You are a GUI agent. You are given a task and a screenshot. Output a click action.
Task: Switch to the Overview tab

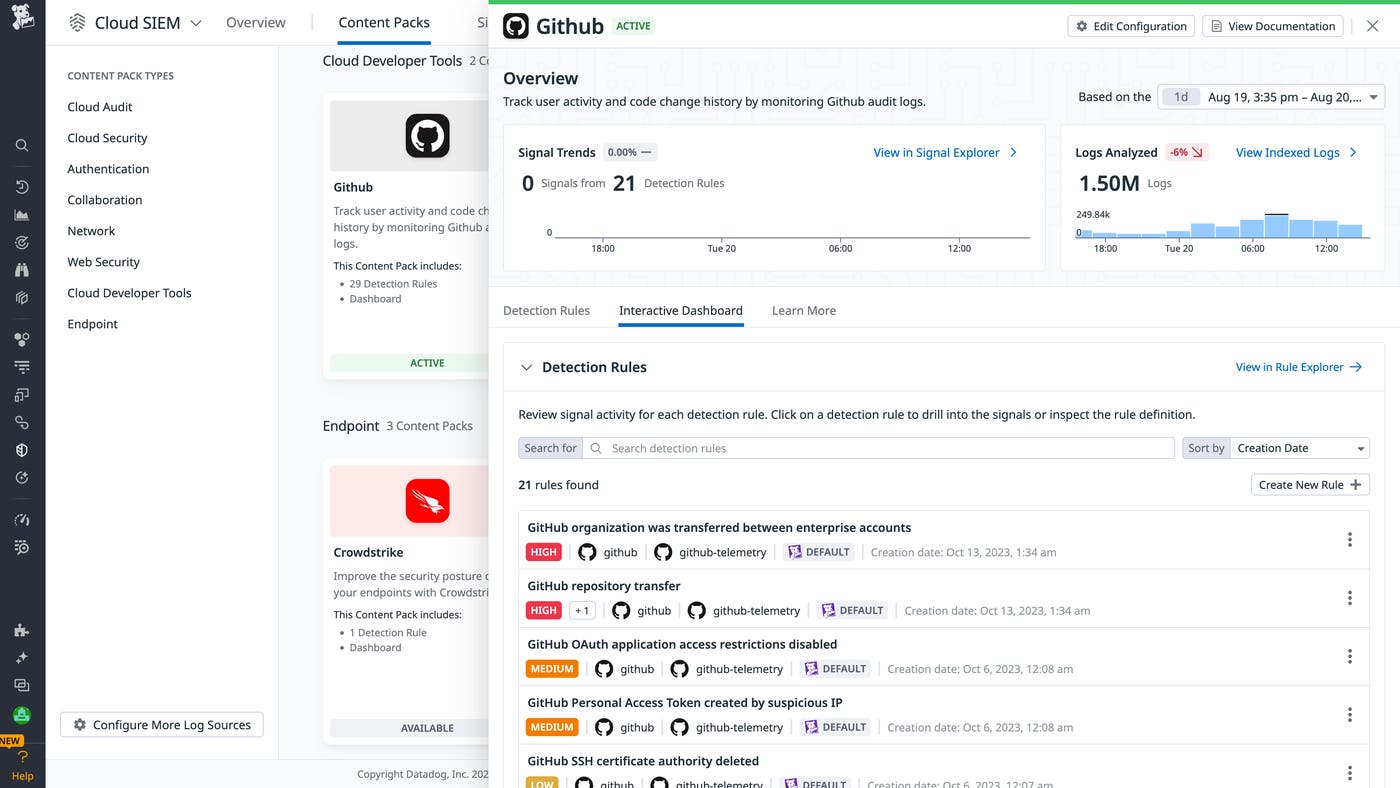[255, 22]
